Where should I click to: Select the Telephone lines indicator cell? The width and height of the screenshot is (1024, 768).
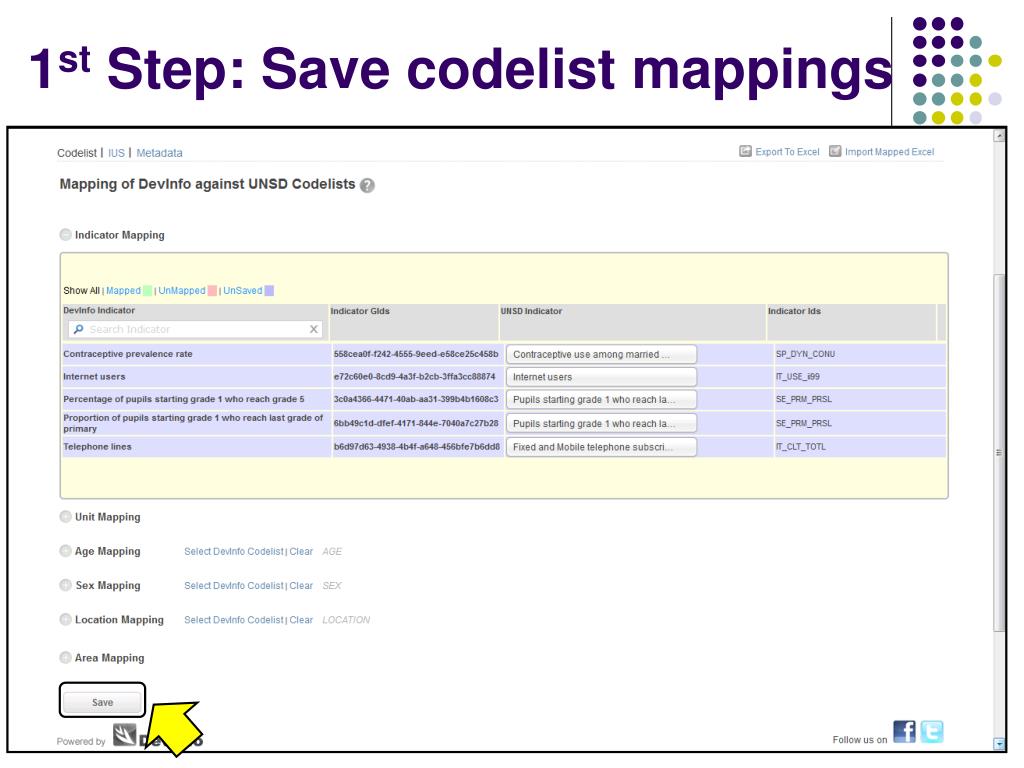point(196,447)
